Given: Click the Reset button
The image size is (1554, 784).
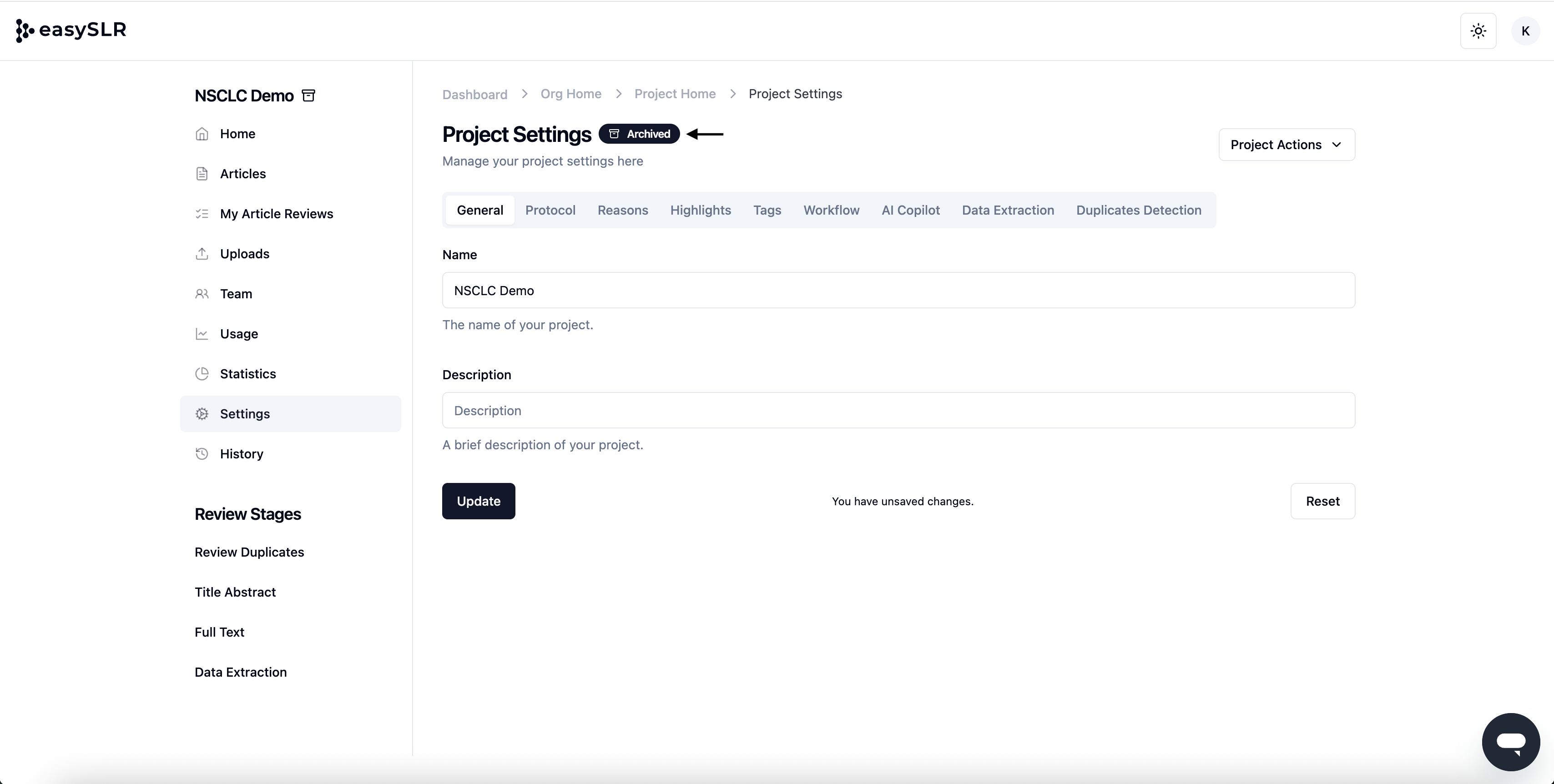Looking at the screenshot, I should pyautogui.click(x=1322, y=501).
